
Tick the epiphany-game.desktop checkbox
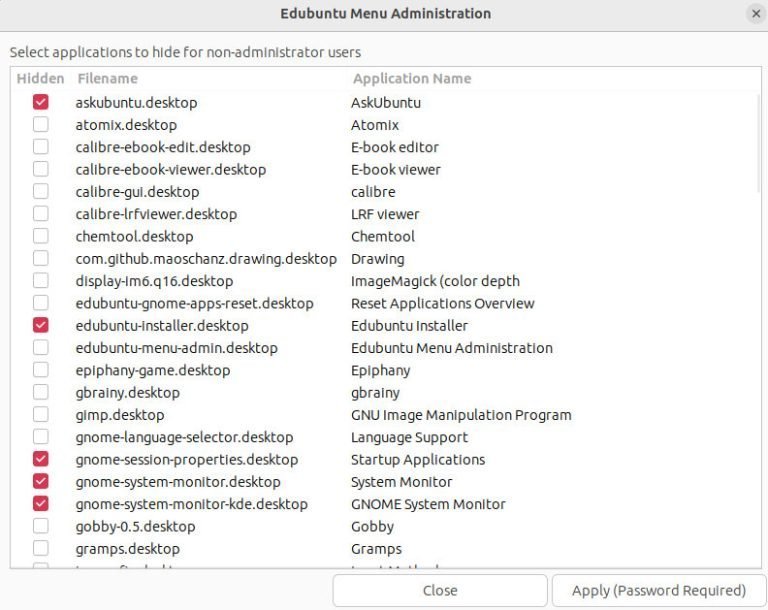click(x=41, y=369)
